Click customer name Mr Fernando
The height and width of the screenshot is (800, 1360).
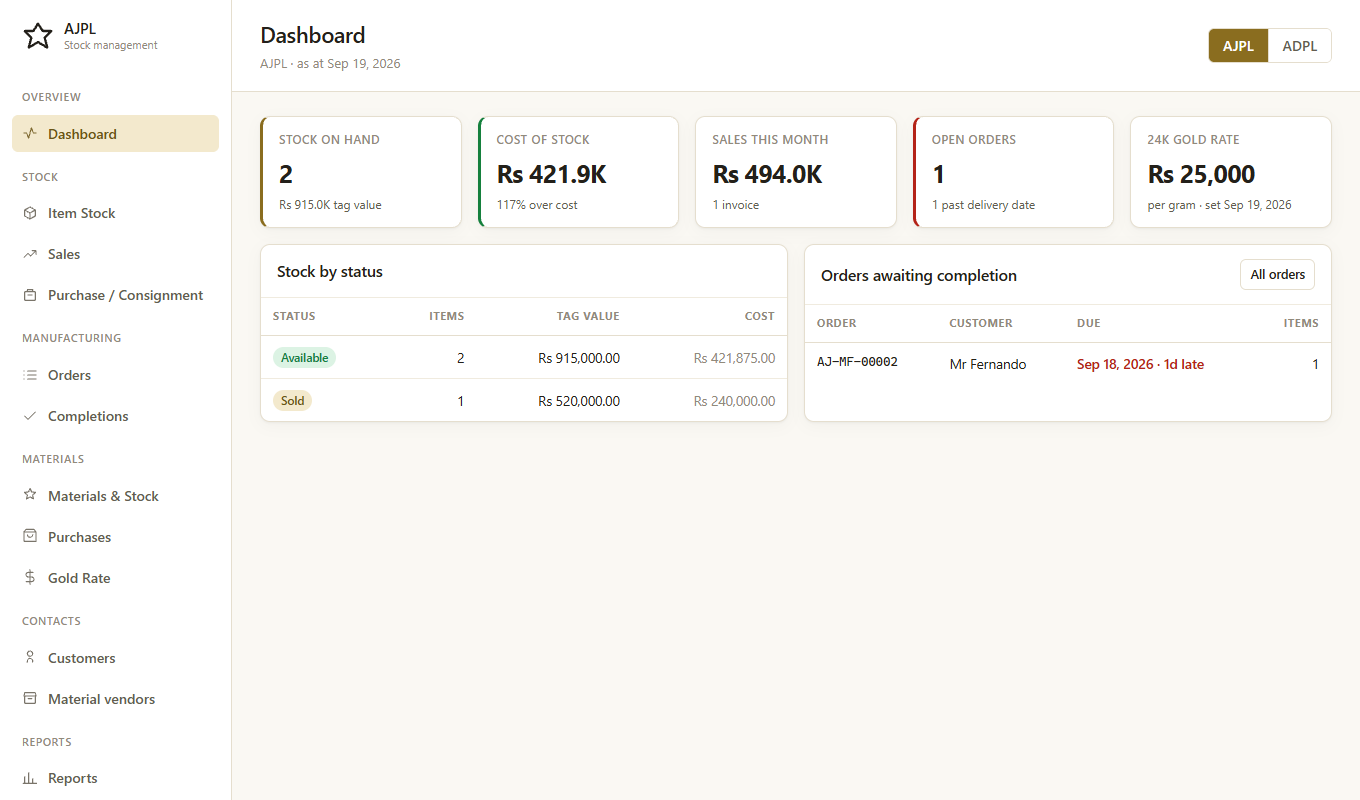click(x=988, y=365)
